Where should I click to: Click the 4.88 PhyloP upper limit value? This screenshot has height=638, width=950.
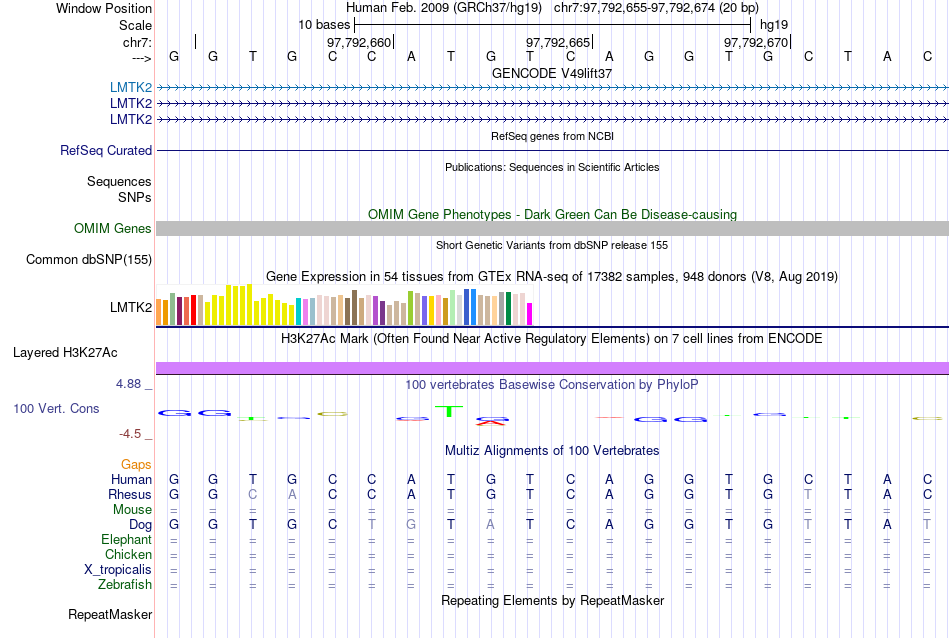[128, 384]
